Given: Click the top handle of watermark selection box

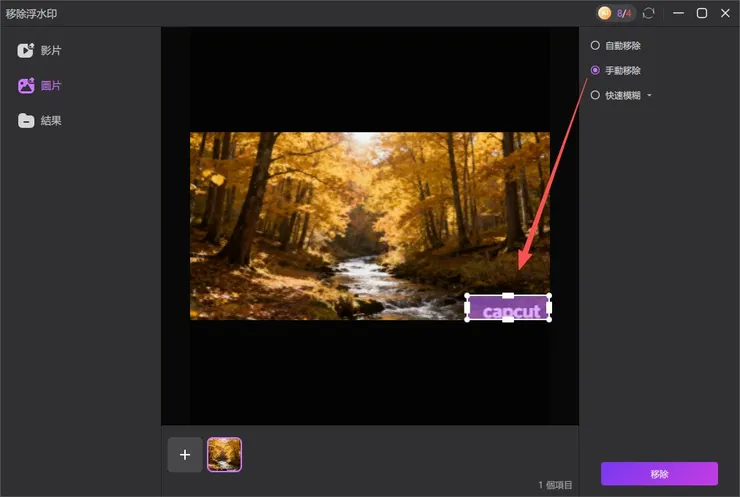Looking at the screenshot, I should [x=508, y=295].
